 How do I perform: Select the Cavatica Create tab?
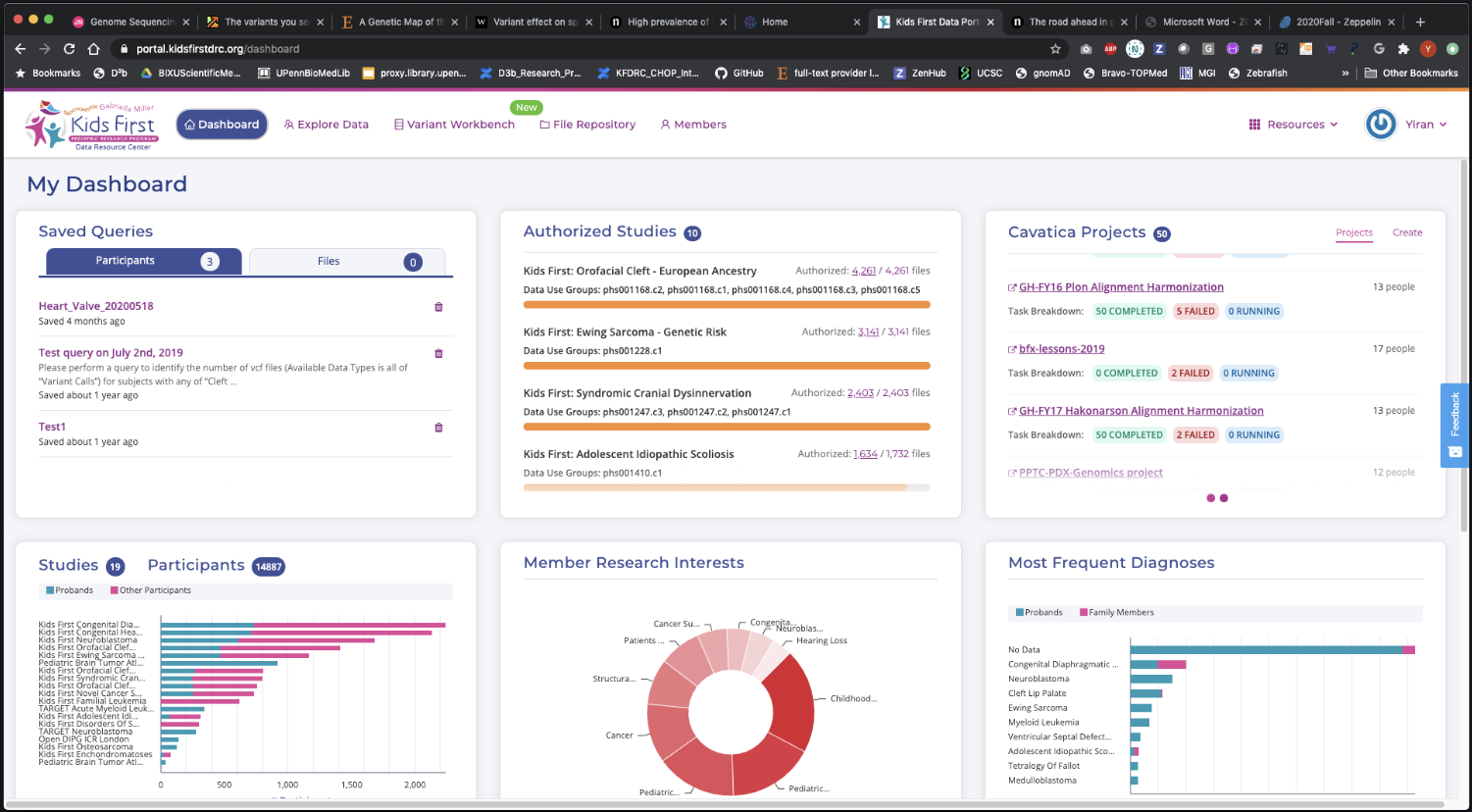pyautogui.click(x=1407, y=232)
